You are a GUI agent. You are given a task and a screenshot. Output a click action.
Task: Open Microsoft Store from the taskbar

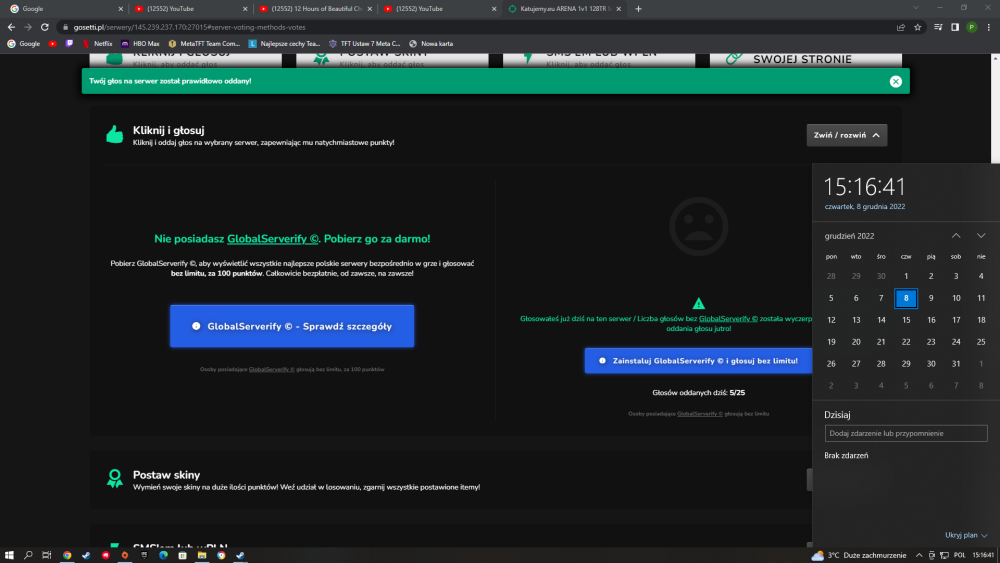[182, 555]
